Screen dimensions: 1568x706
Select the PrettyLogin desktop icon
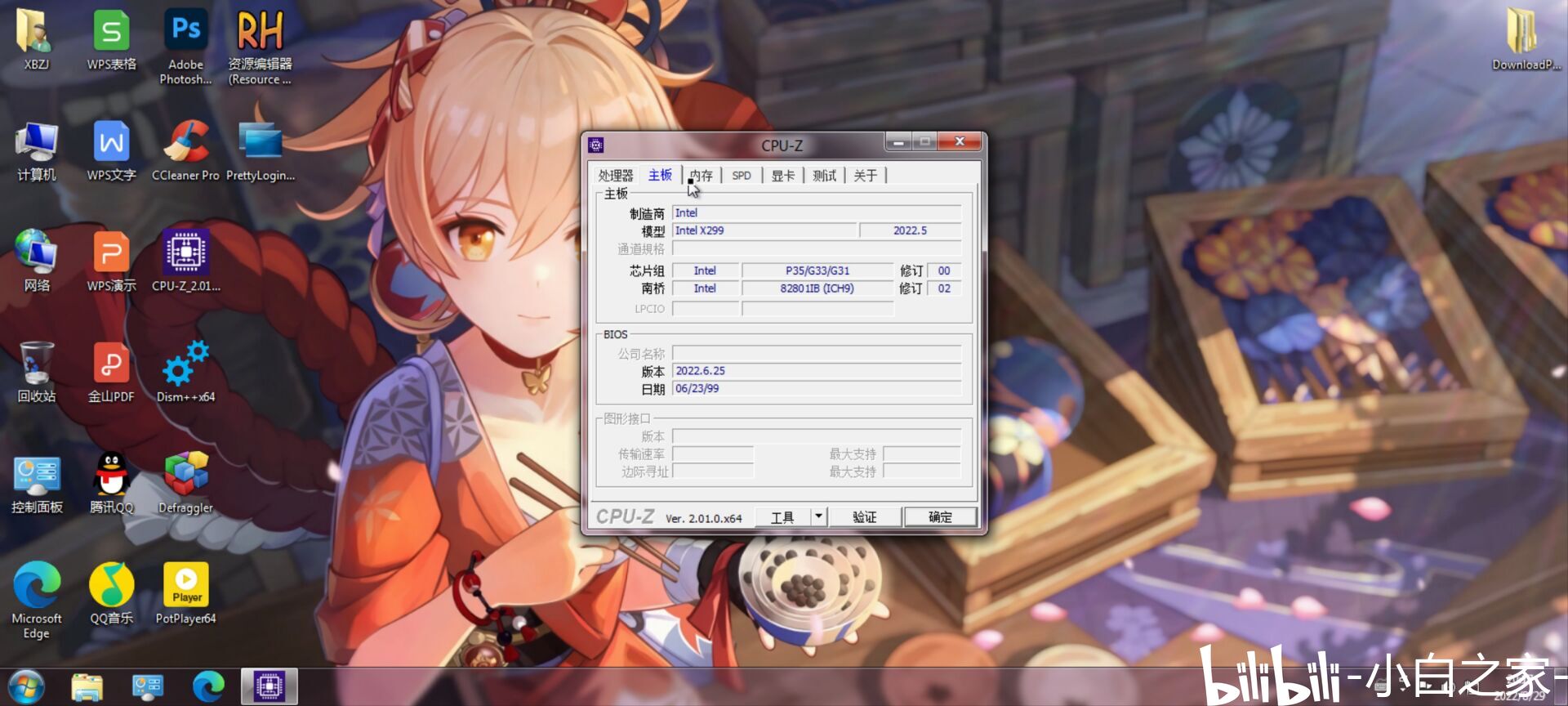[261, 150]
